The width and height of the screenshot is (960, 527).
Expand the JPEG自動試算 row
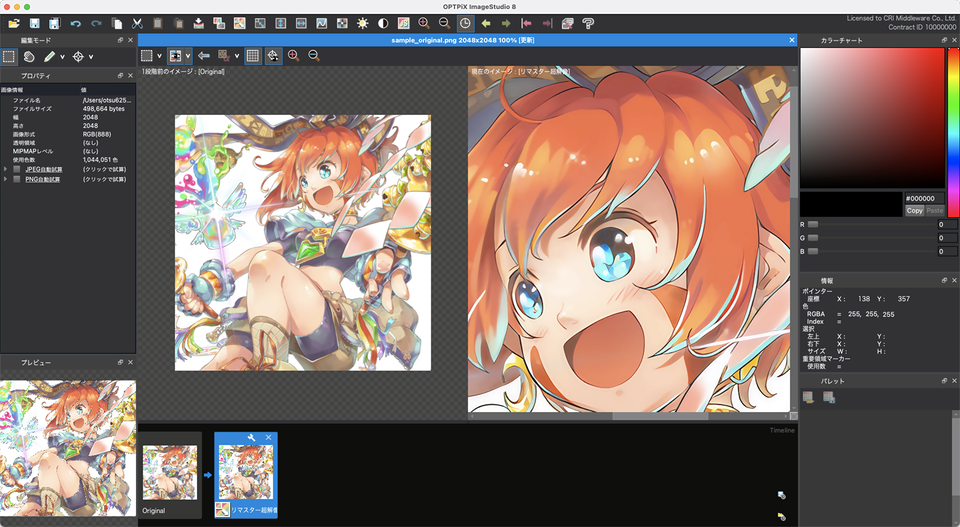pos(6,170)
